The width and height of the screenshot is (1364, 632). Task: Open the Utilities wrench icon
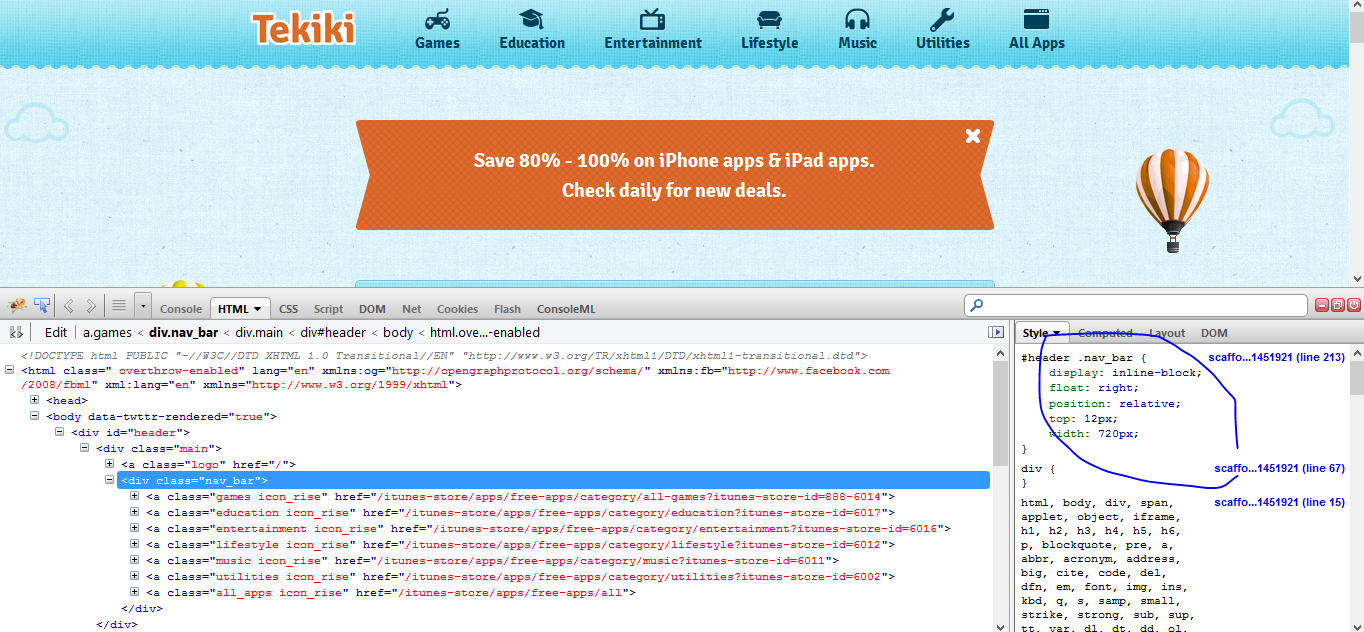[942, 19]
